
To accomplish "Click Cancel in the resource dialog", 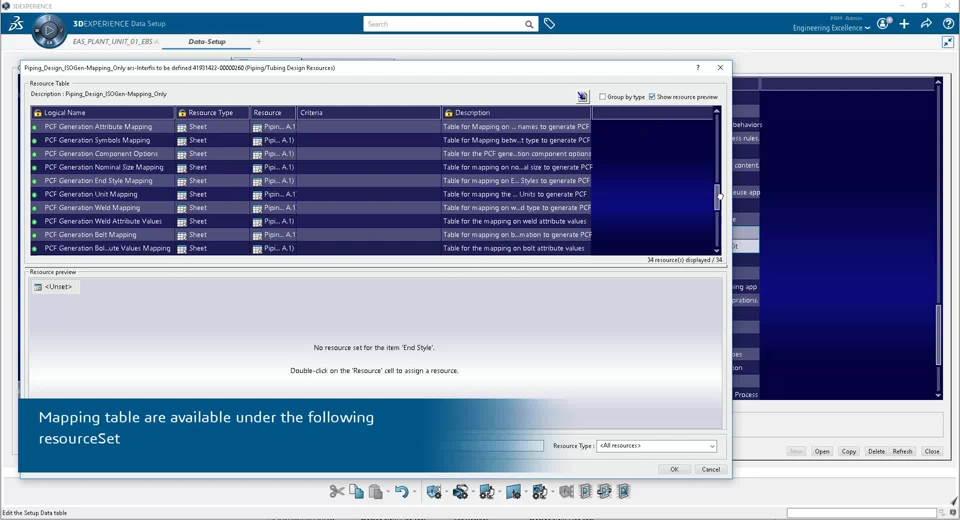I will 710,469.
